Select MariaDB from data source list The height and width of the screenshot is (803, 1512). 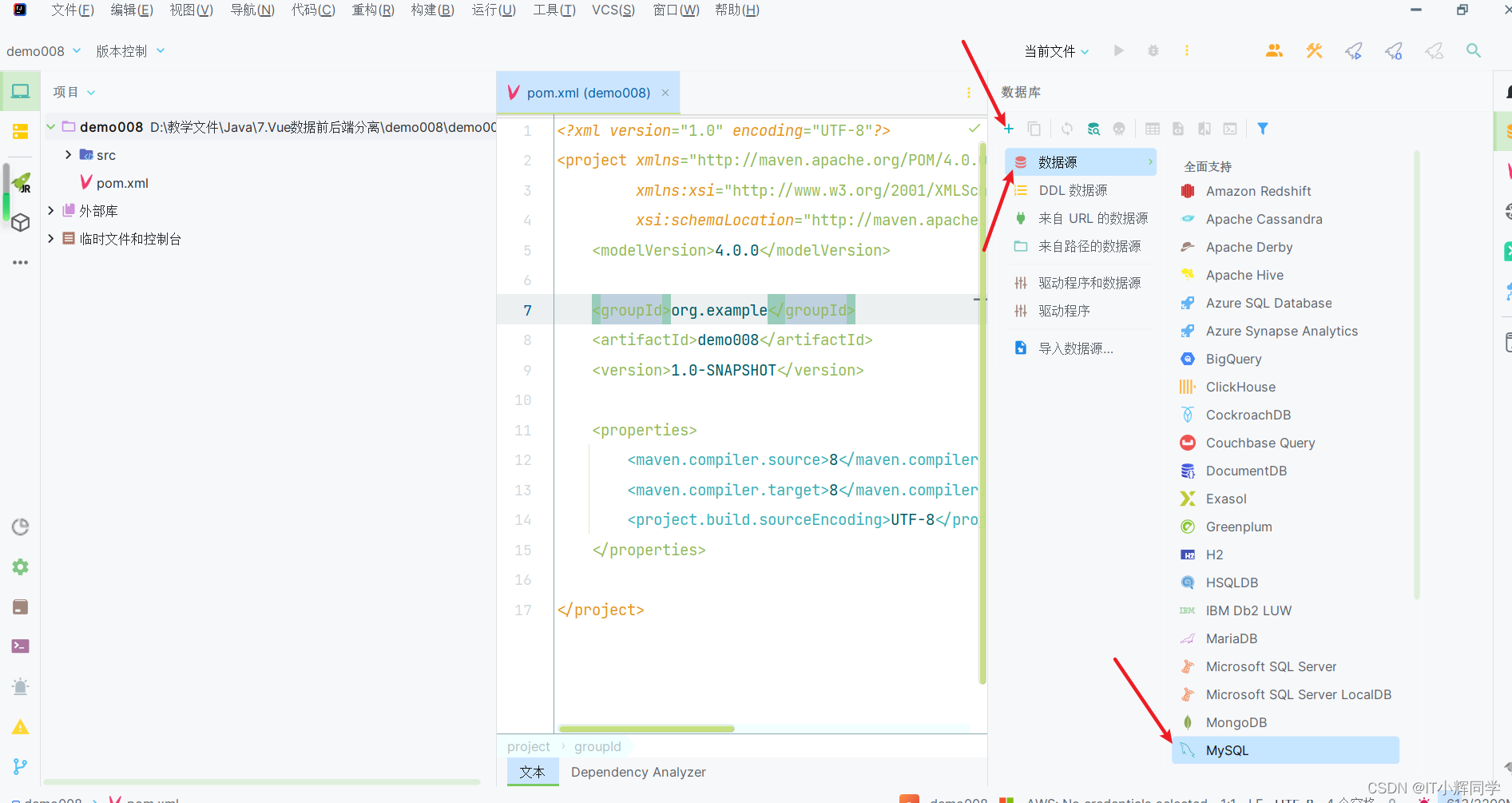[x=1285, y=638]
